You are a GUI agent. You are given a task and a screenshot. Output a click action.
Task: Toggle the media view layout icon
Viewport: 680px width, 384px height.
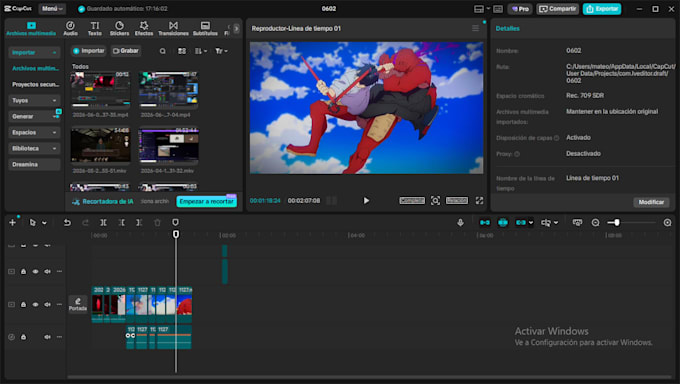click(x=182, y=51)
